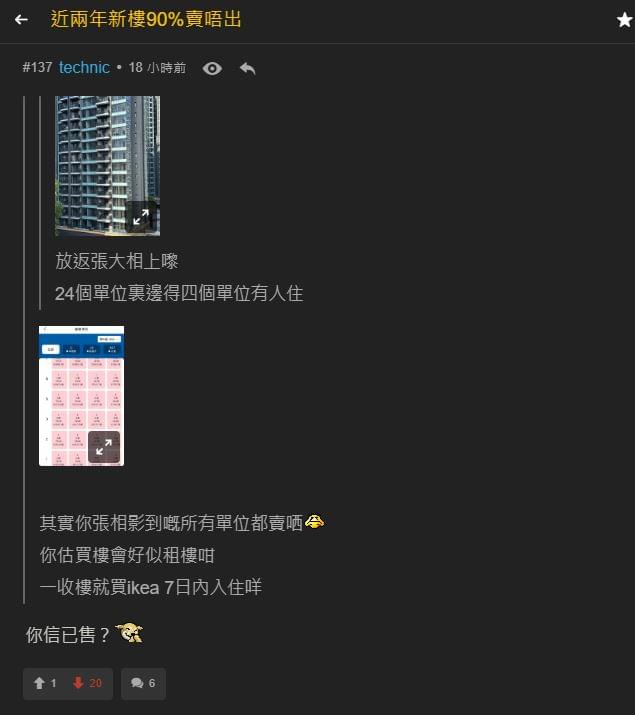Click the post number #137
This screenshot has width=635, height=715.
pyautogui.click(x=37, y=67)
